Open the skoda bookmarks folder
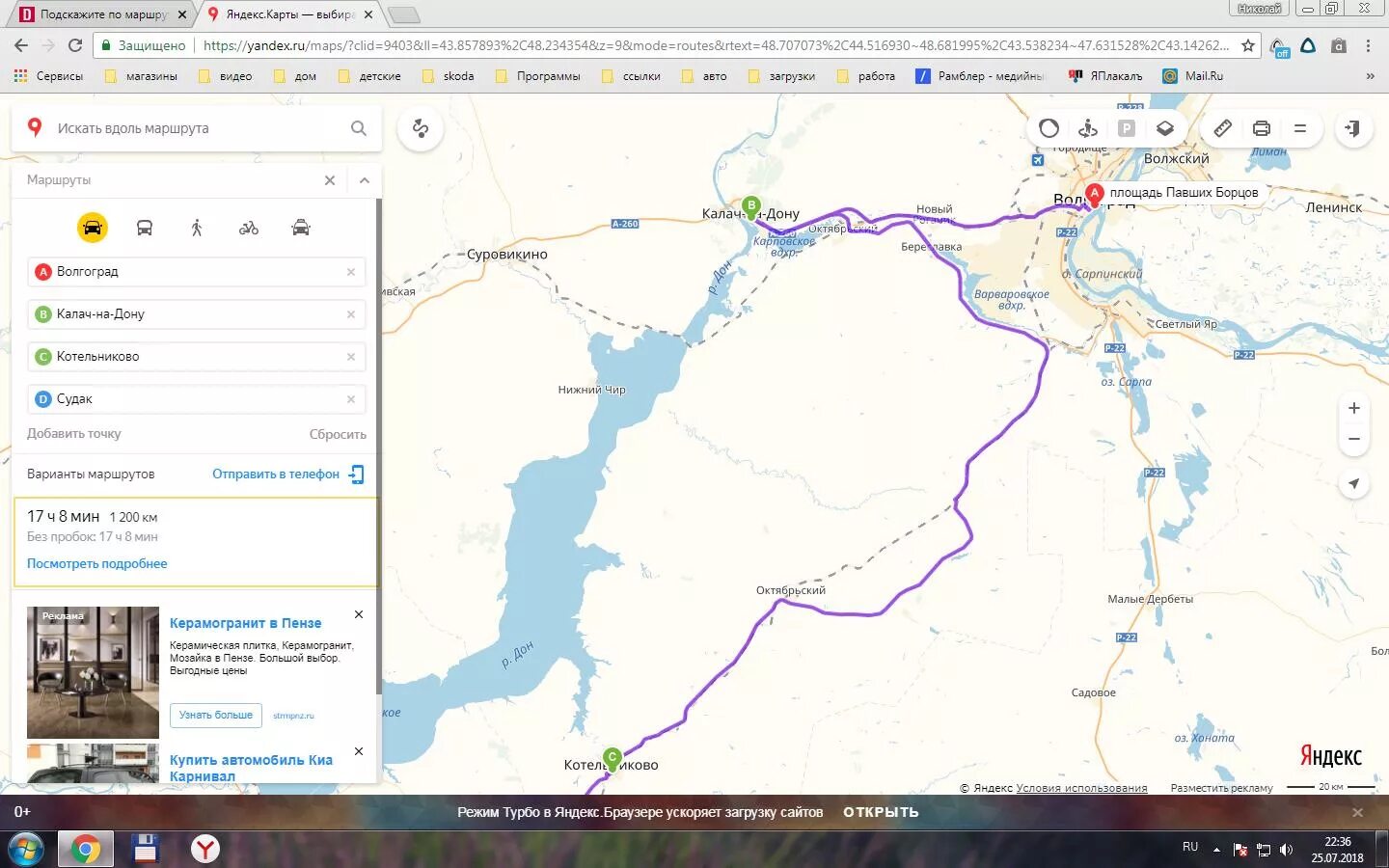This screenshot has height=868, width=1389. 449,76
